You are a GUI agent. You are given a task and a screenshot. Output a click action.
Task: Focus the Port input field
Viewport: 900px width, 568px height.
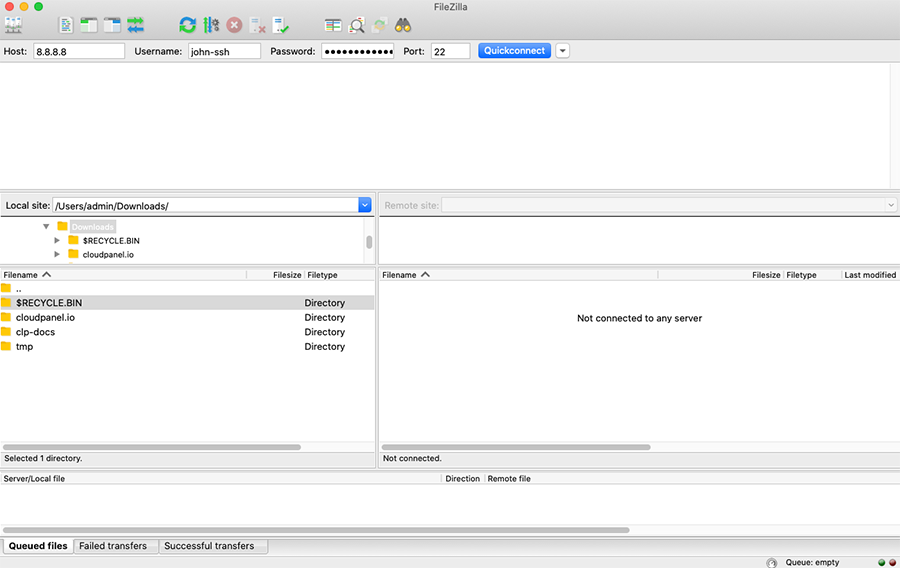point(450,51)
